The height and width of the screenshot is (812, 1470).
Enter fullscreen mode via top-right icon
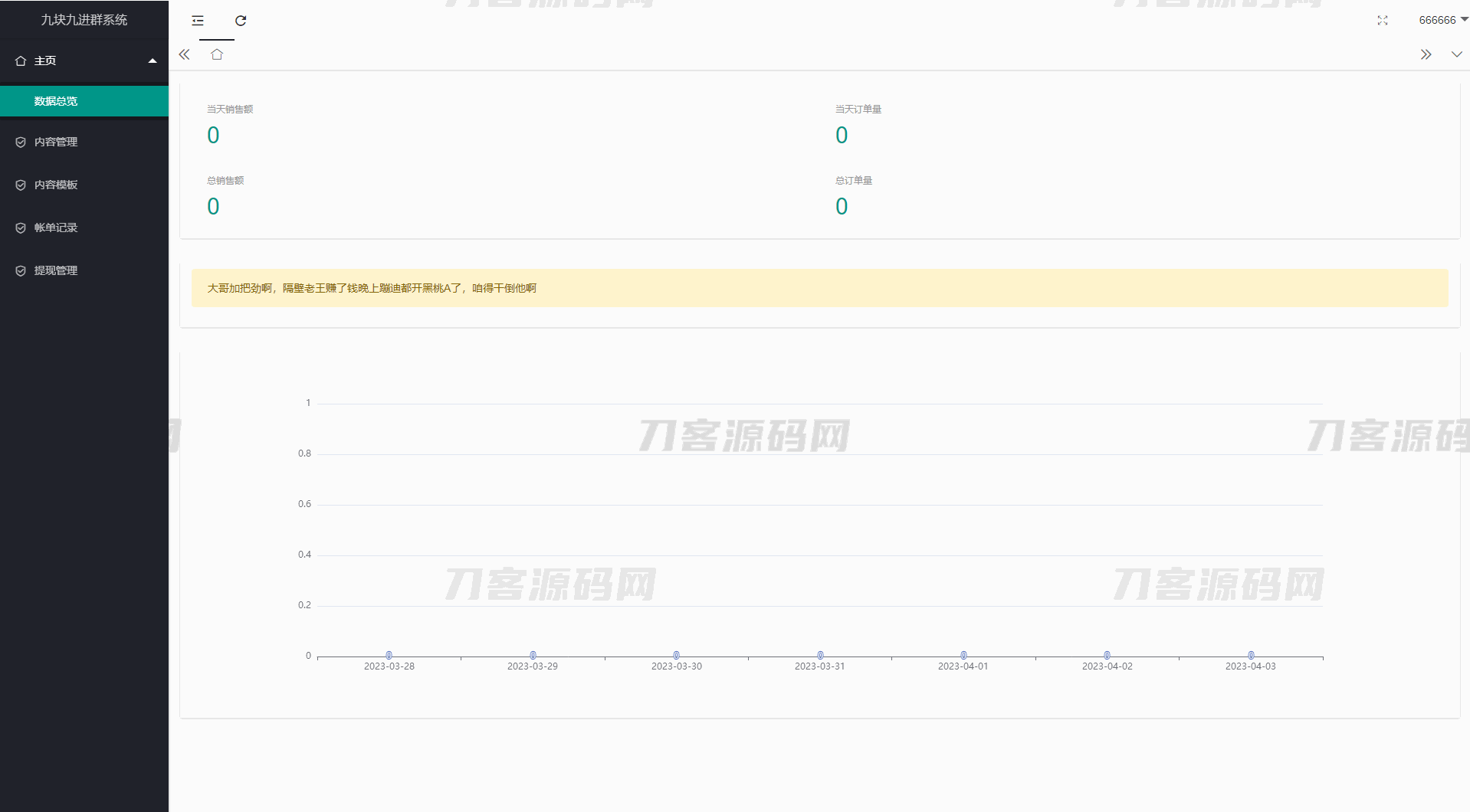pyautogui.click(x=1382, y=21)
